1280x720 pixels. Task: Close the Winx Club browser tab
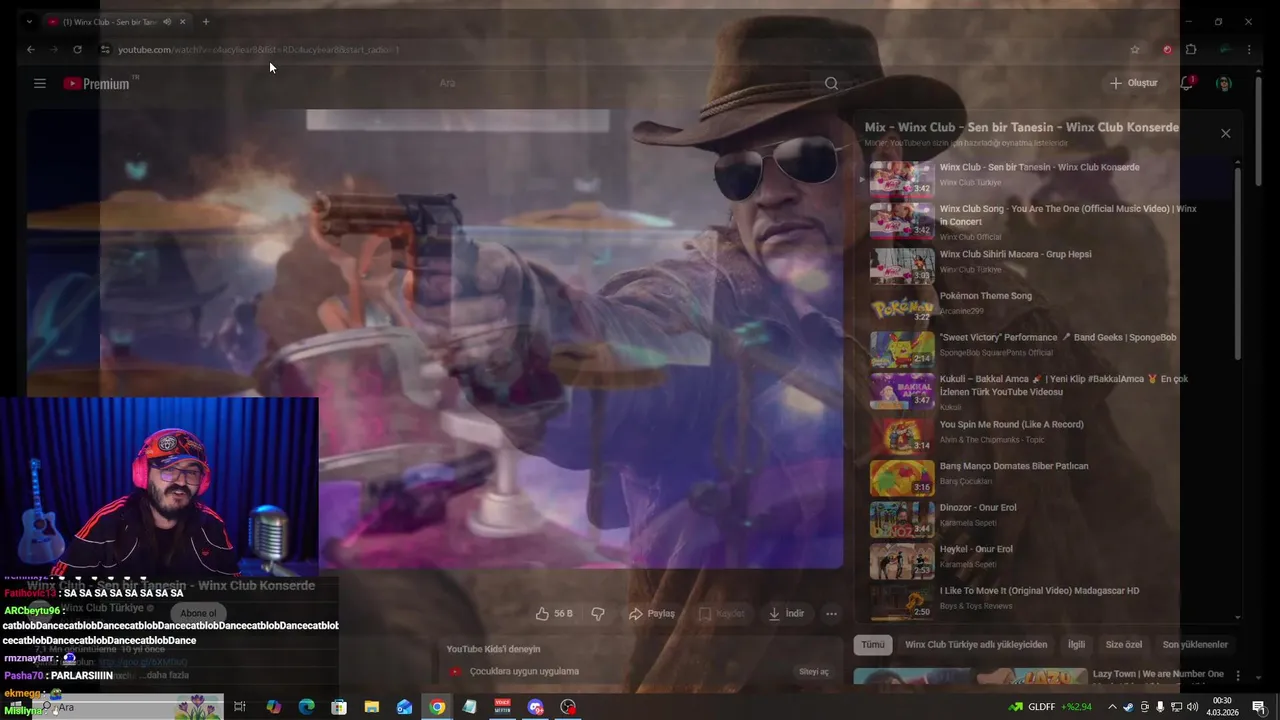[x=182, y=21]
